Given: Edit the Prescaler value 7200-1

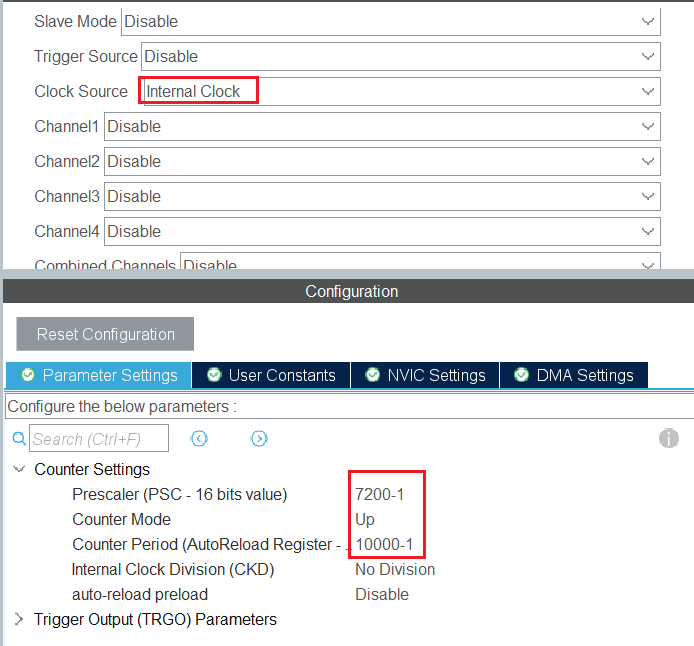Looking at the screenshot, I should (380, 494).
